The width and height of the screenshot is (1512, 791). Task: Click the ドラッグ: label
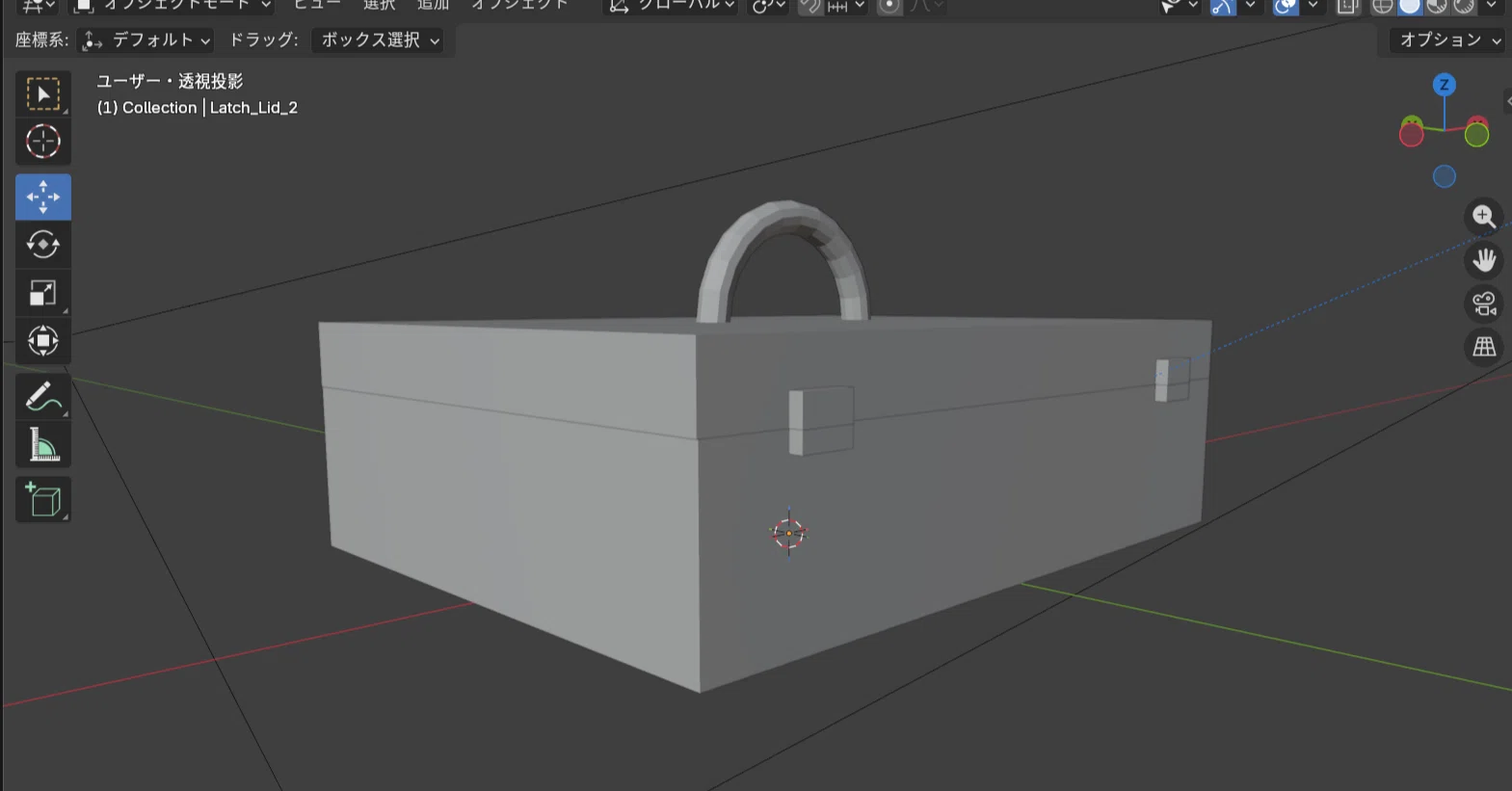(x=263, y=40)
